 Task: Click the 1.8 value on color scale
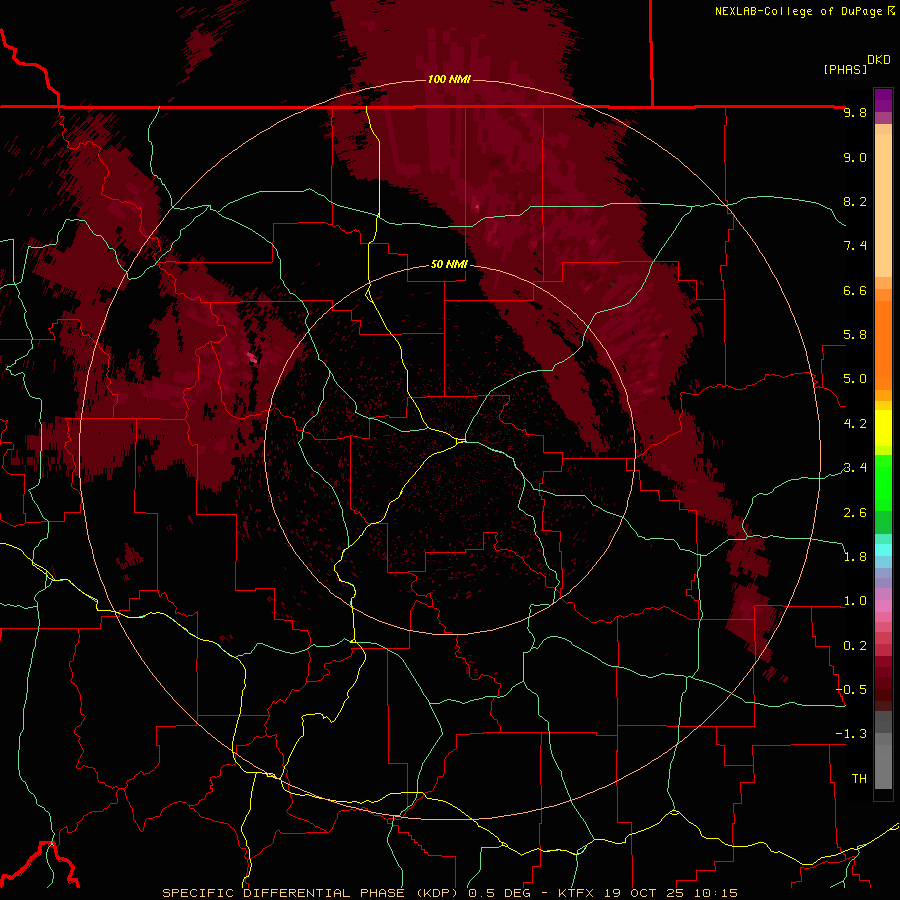click(x=855, y=557)
